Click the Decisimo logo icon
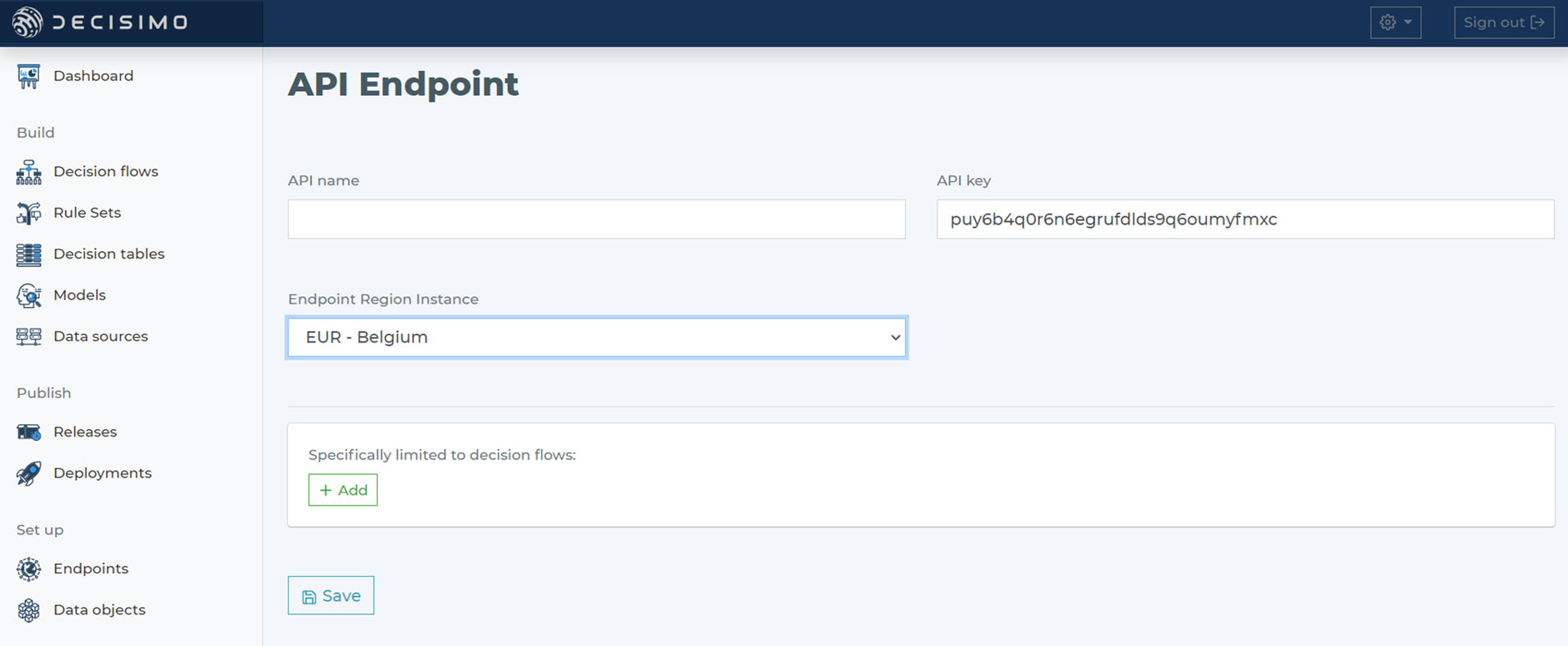The image size is (1568, 646). click(x=27, y=23)
